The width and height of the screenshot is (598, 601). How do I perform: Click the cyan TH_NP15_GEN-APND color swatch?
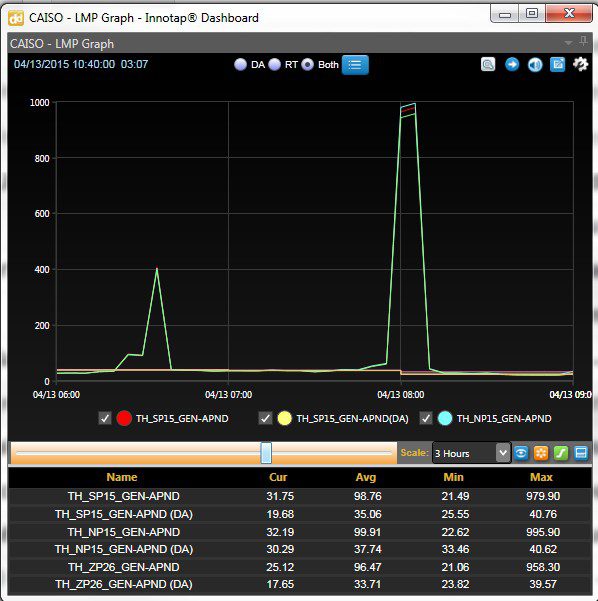(445, 418)
